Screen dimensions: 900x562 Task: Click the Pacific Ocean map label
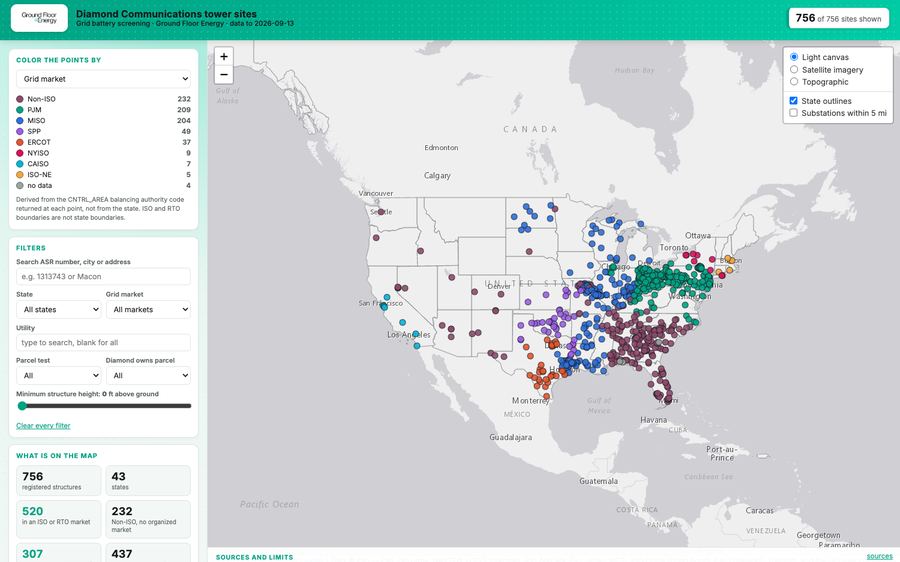pos(269,504)
